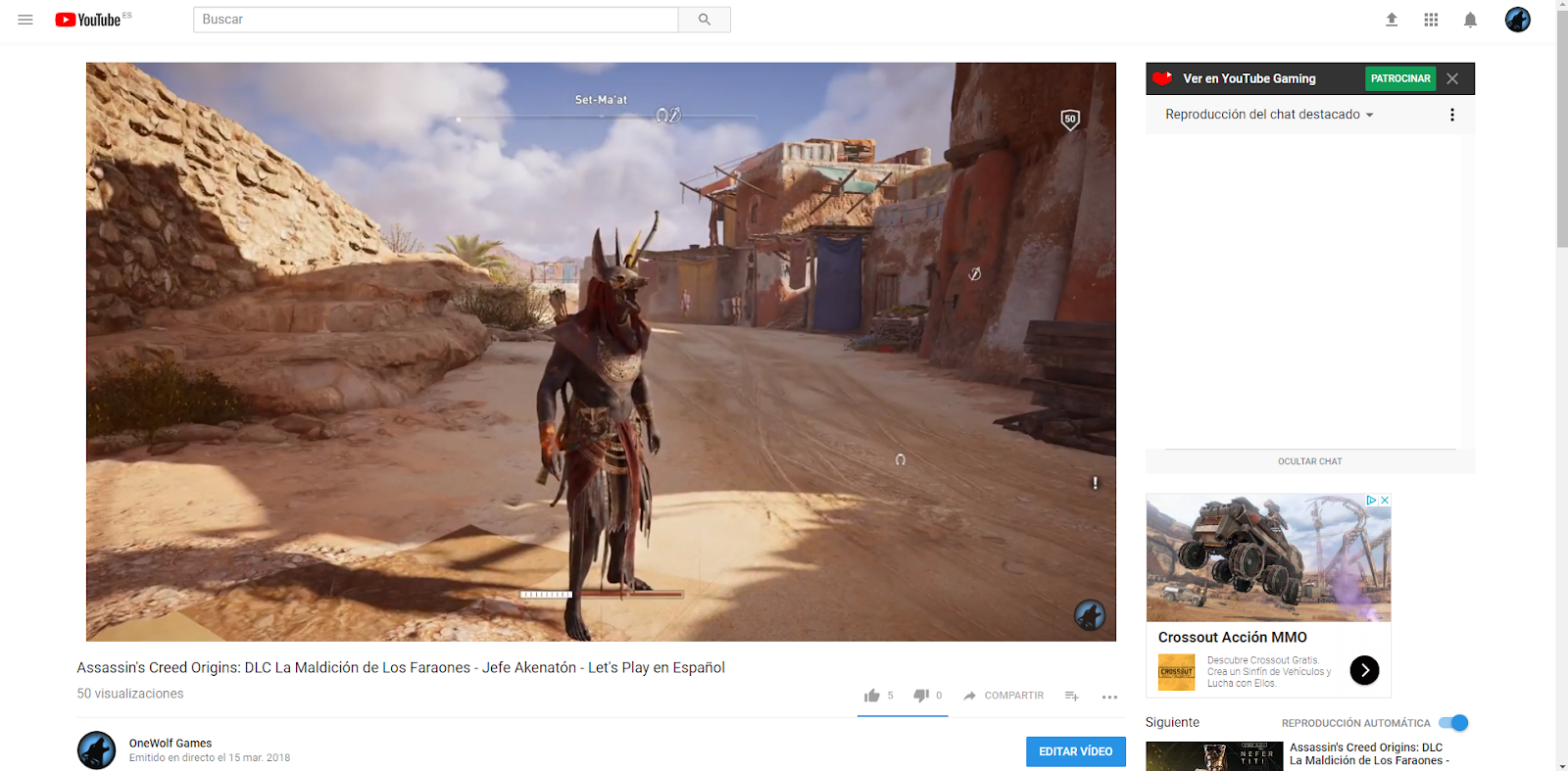This screenshot has width=1568, height=771.
Task: Click the video player to pause
Action: click(x=601, y=352)
